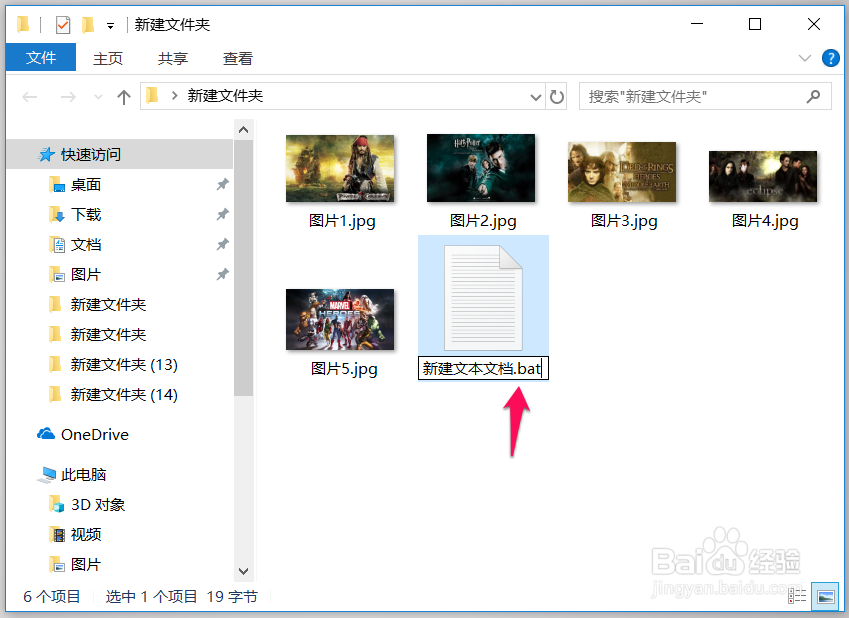
Task: Click the magnifier search icon
Action: click(813, 97)
